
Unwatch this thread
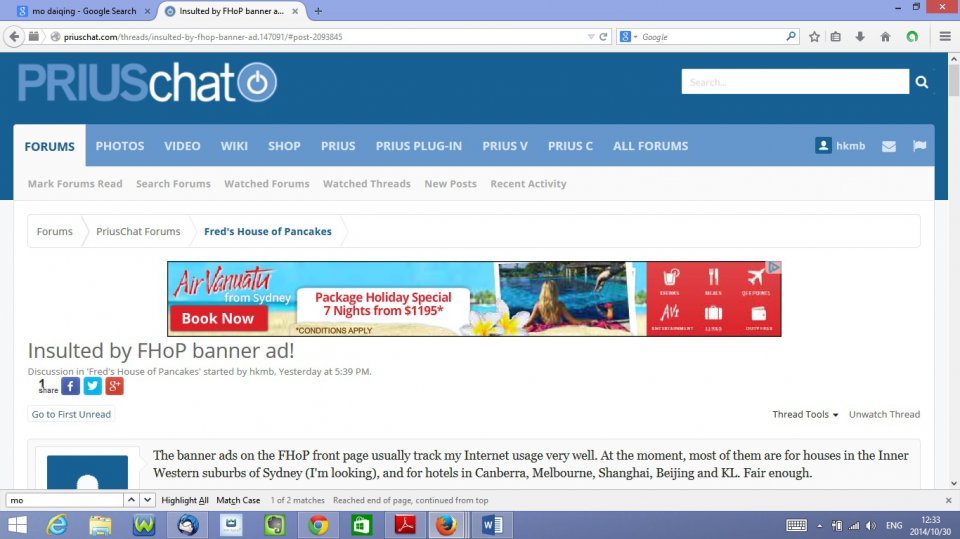click(884, 414)
